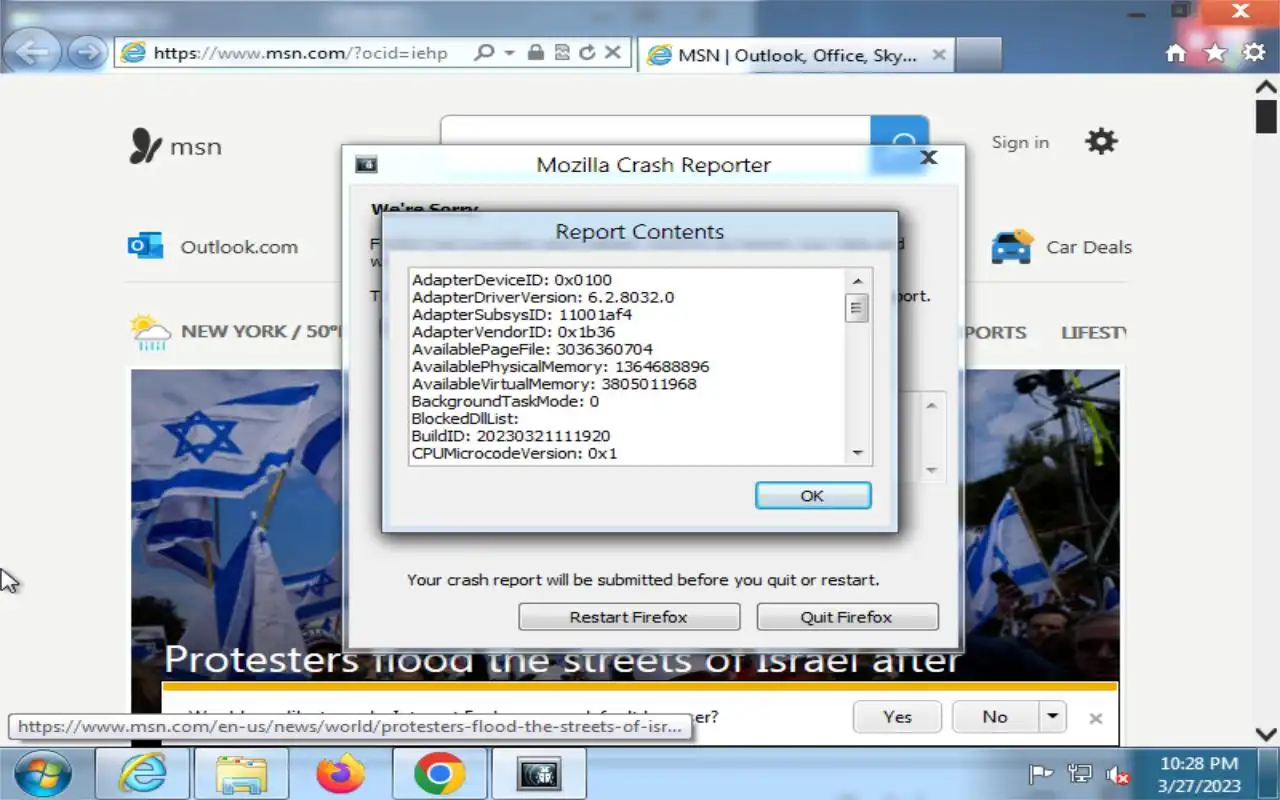Open the Outlook.com link
The width and height of the screenshot is (1280, 800).
(x=239, y=247)
